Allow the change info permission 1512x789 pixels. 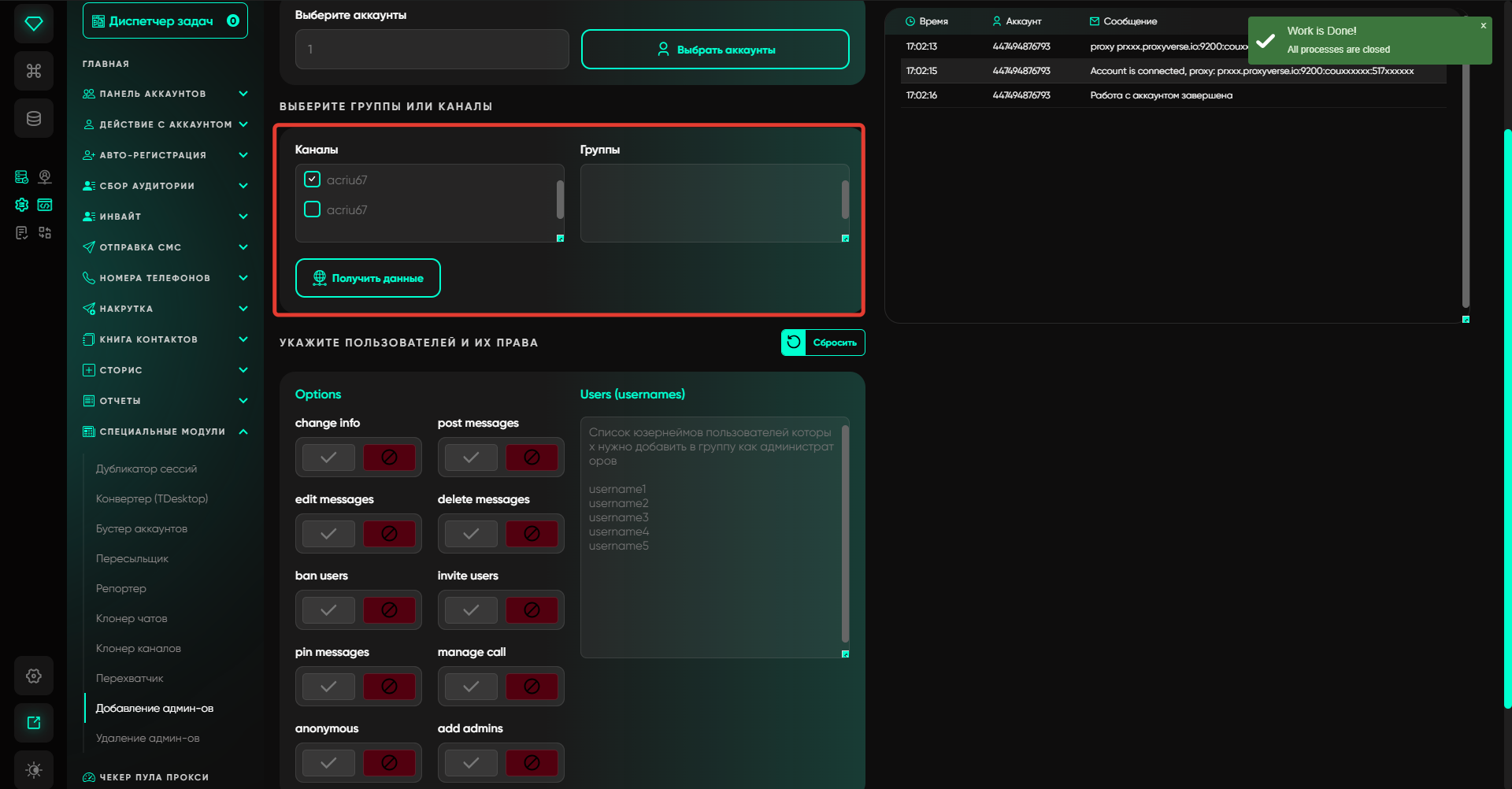(328, 457)
